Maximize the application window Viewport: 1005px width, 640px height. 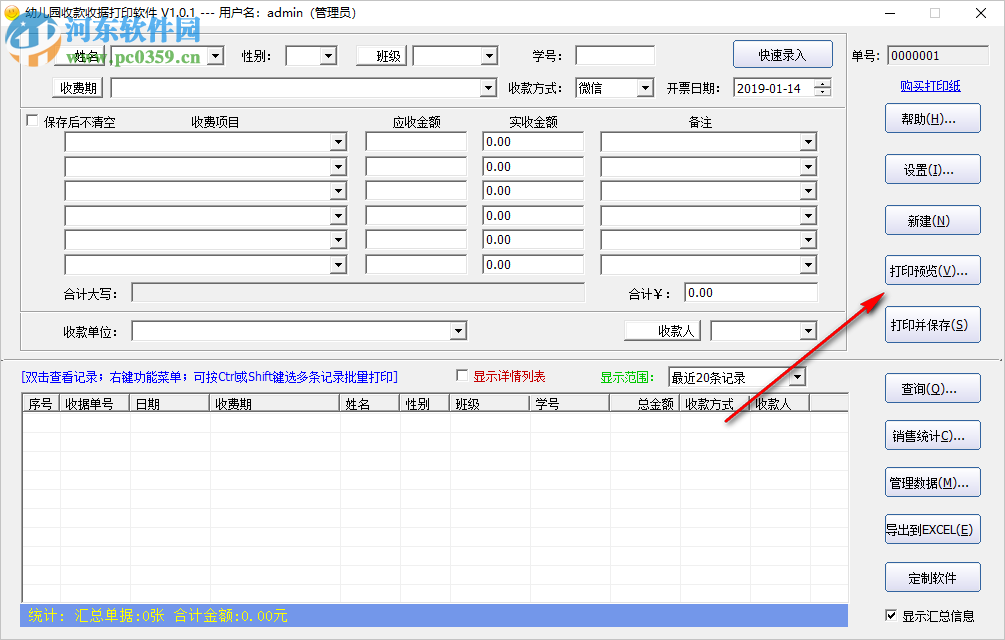pyautogui.click(x=935, y=13)
